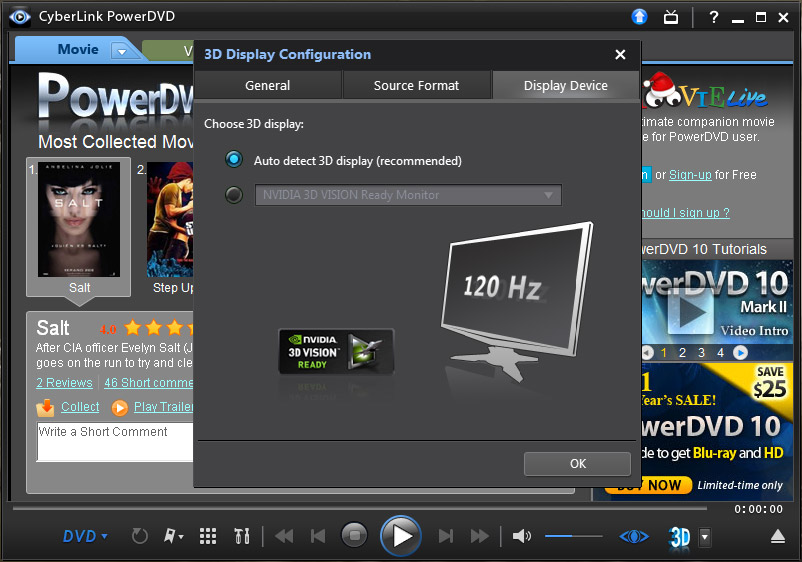Click the Sign-up link
This screenshot has width=802, height=562.
690,175
